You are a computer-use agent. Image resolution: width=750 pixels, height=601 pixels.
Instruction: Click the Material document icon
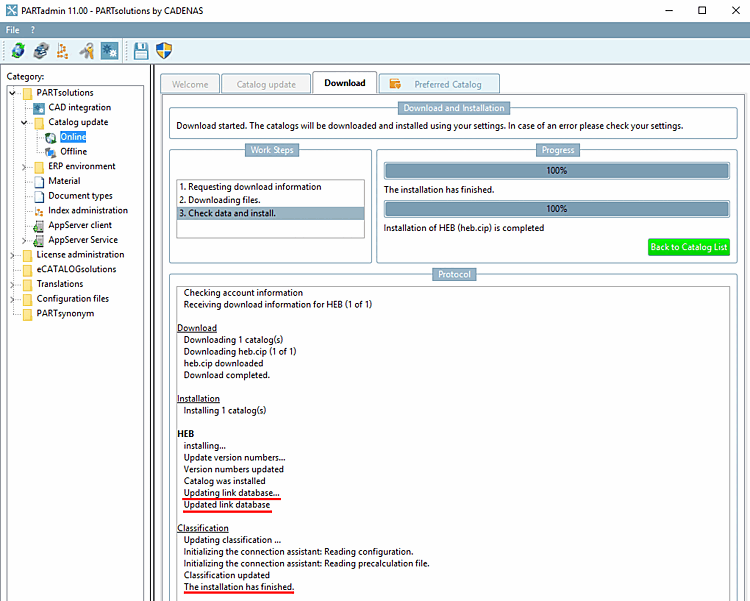pos(40,181)
